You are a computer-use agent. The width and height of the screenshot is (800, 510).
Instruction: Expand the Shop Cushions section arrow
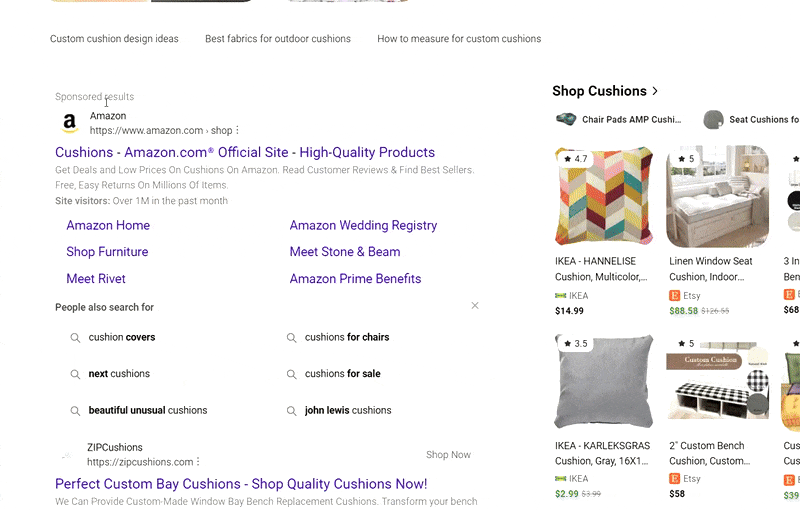[x=655, y=91]
